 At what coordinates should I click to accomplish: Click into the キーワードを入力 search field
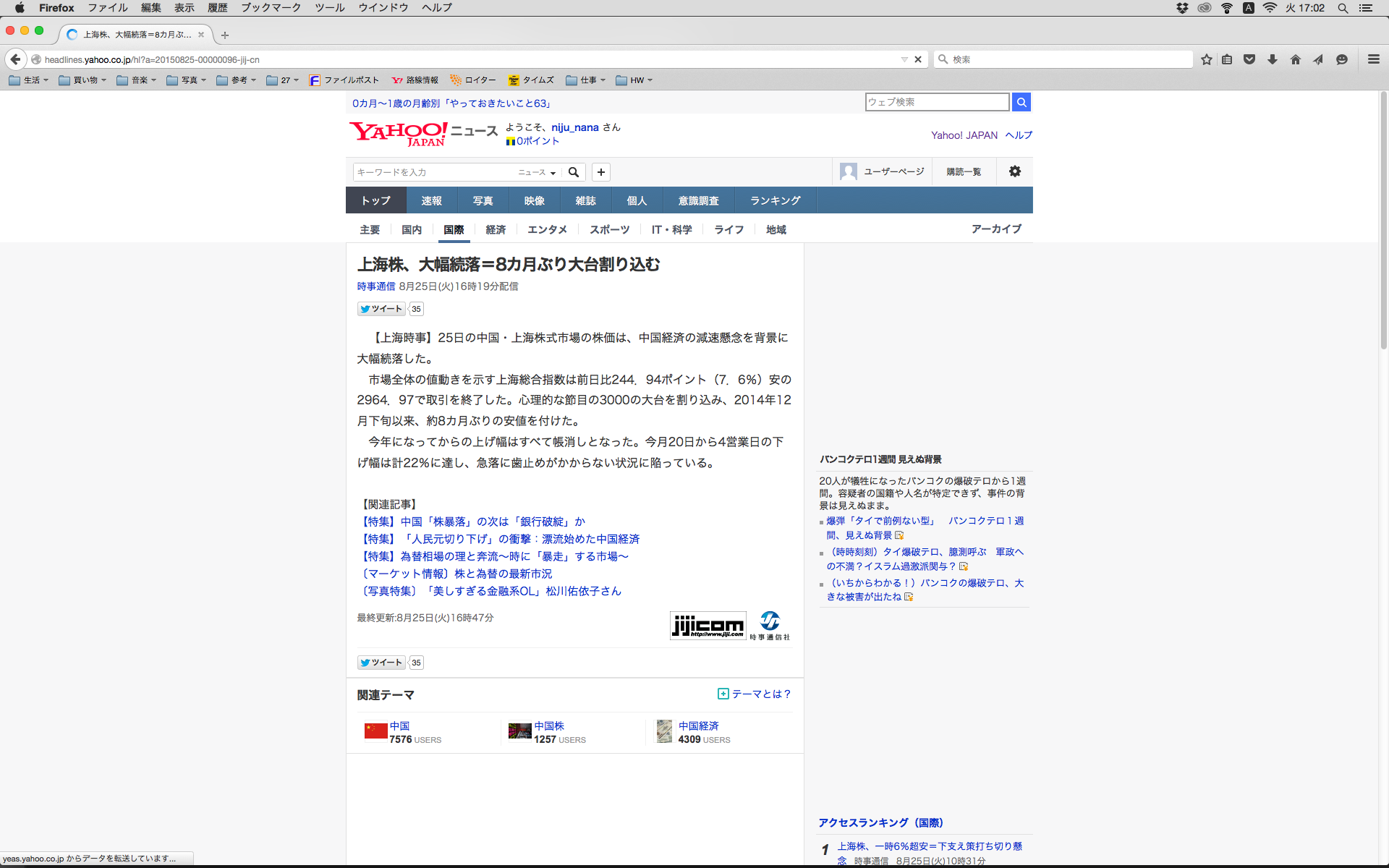(x=434, y=172)
